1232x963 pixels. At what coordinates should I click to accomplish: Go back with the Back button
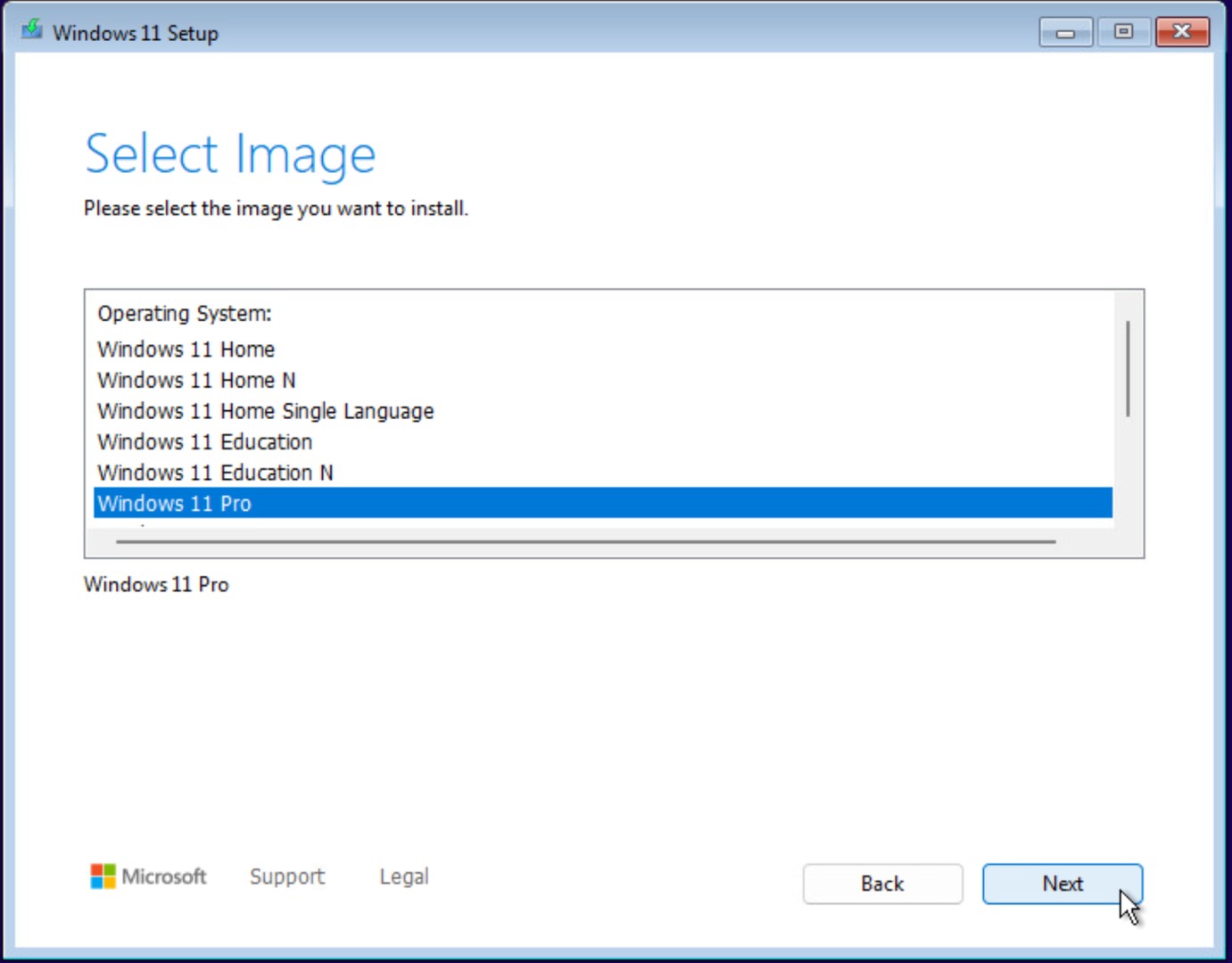882,884
